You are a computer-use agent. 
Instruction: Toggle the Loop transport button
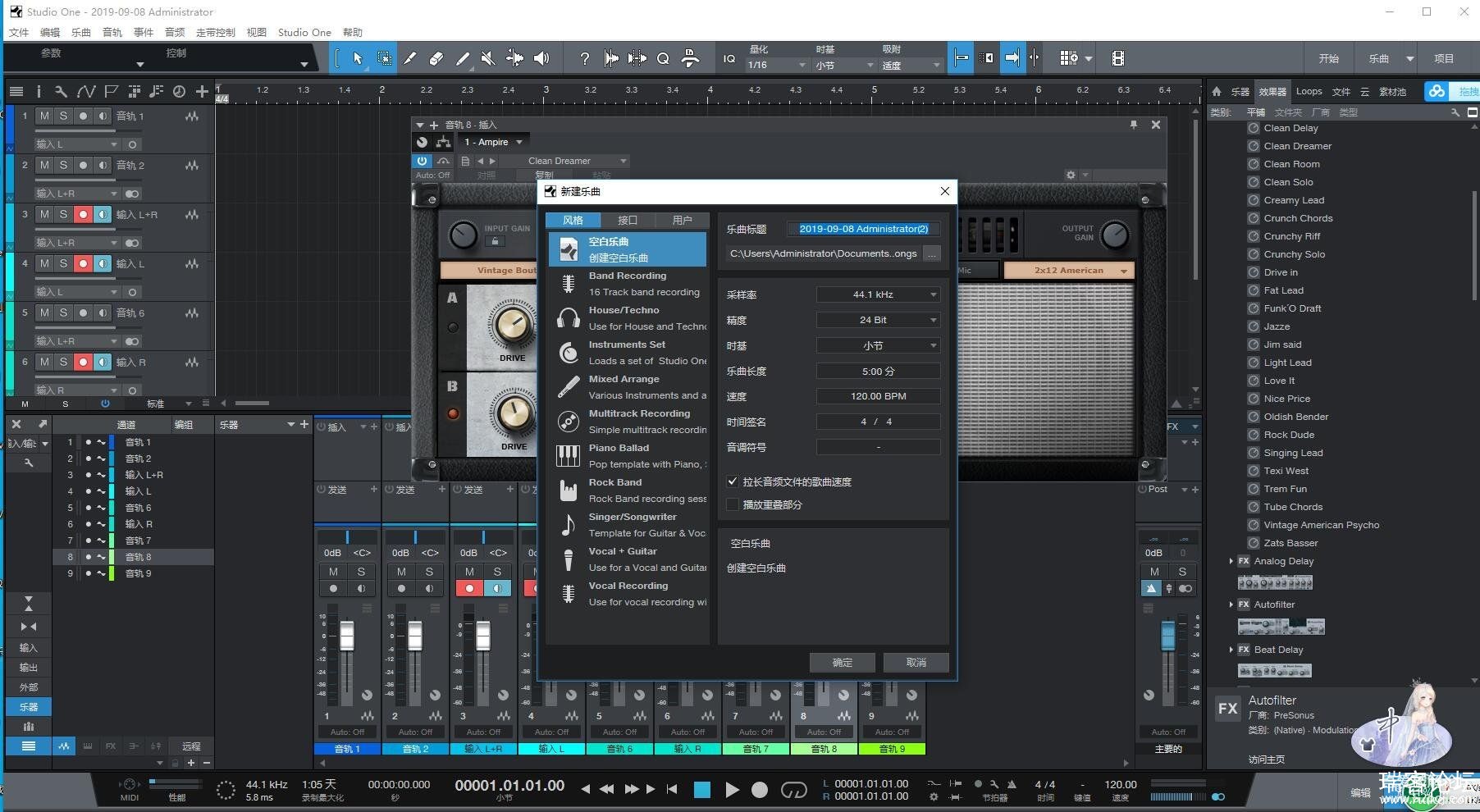793,790
